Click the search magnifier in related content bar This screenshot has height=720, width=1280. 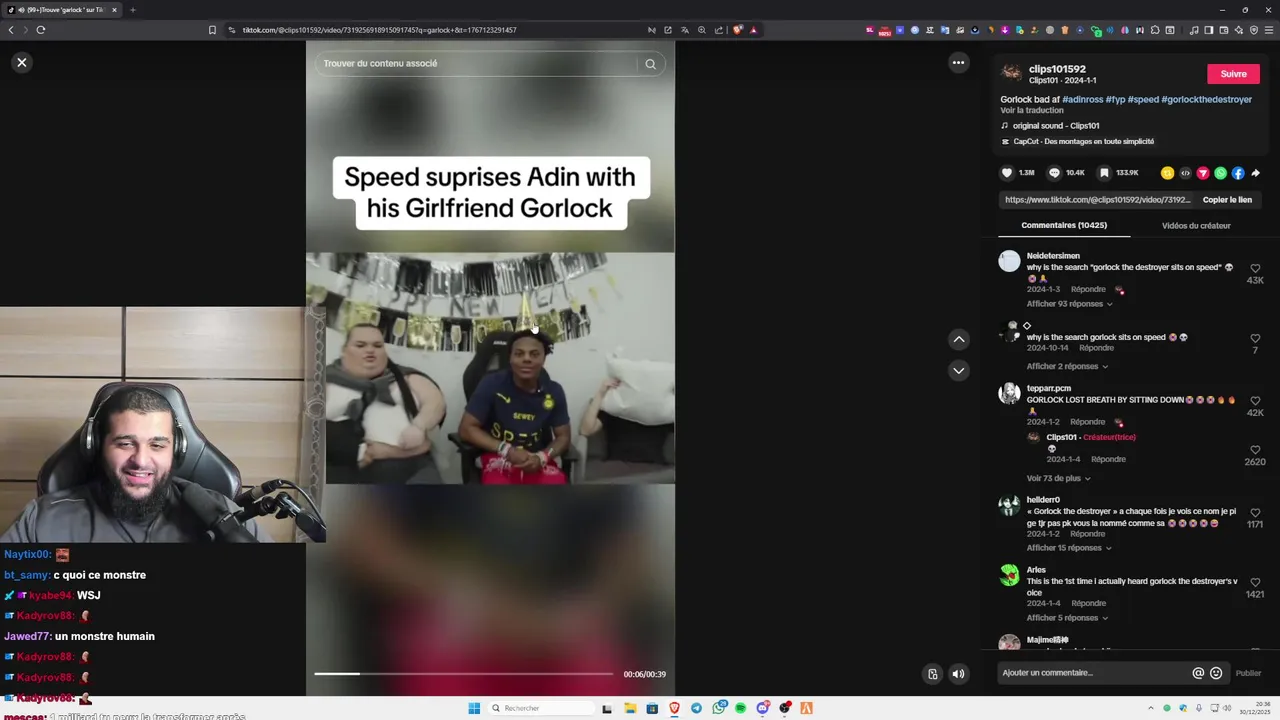tap(650, 64)
